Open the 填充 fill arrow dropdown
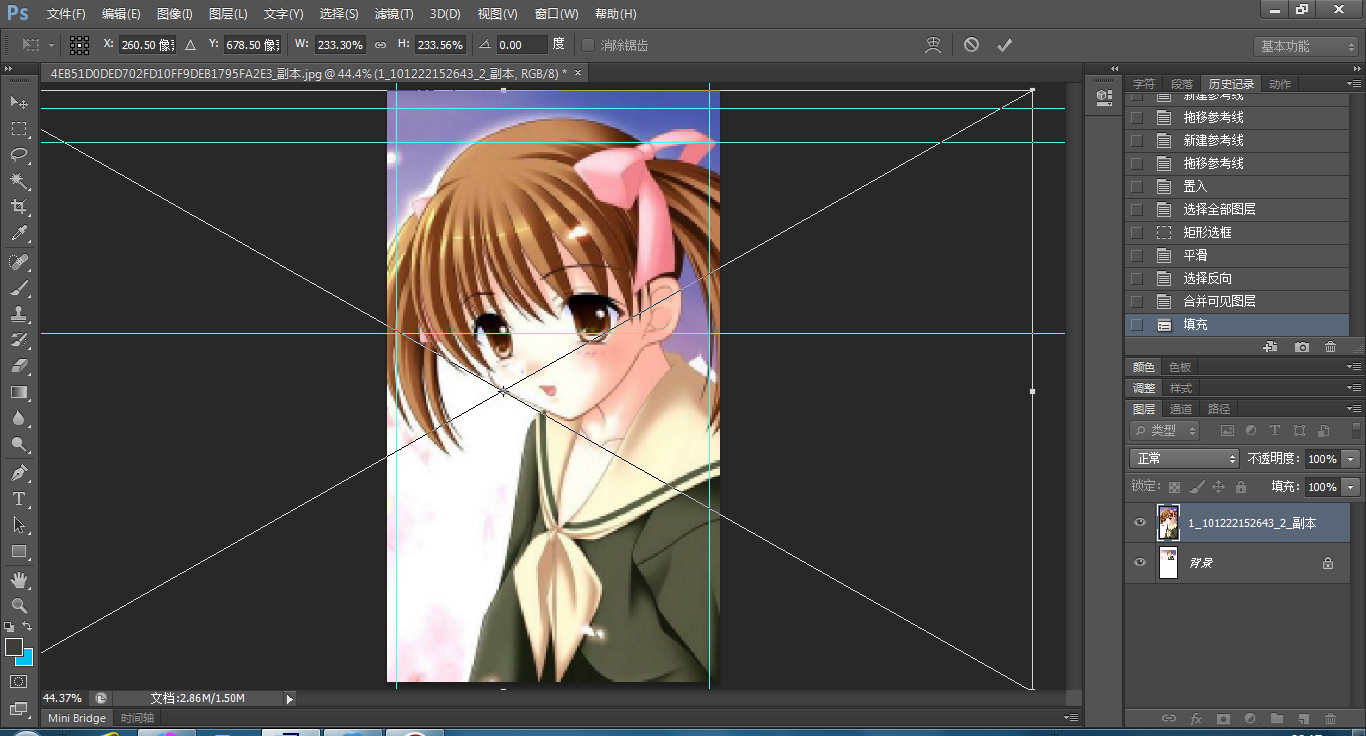The image size is (1366, 736). click(1351, 487)
